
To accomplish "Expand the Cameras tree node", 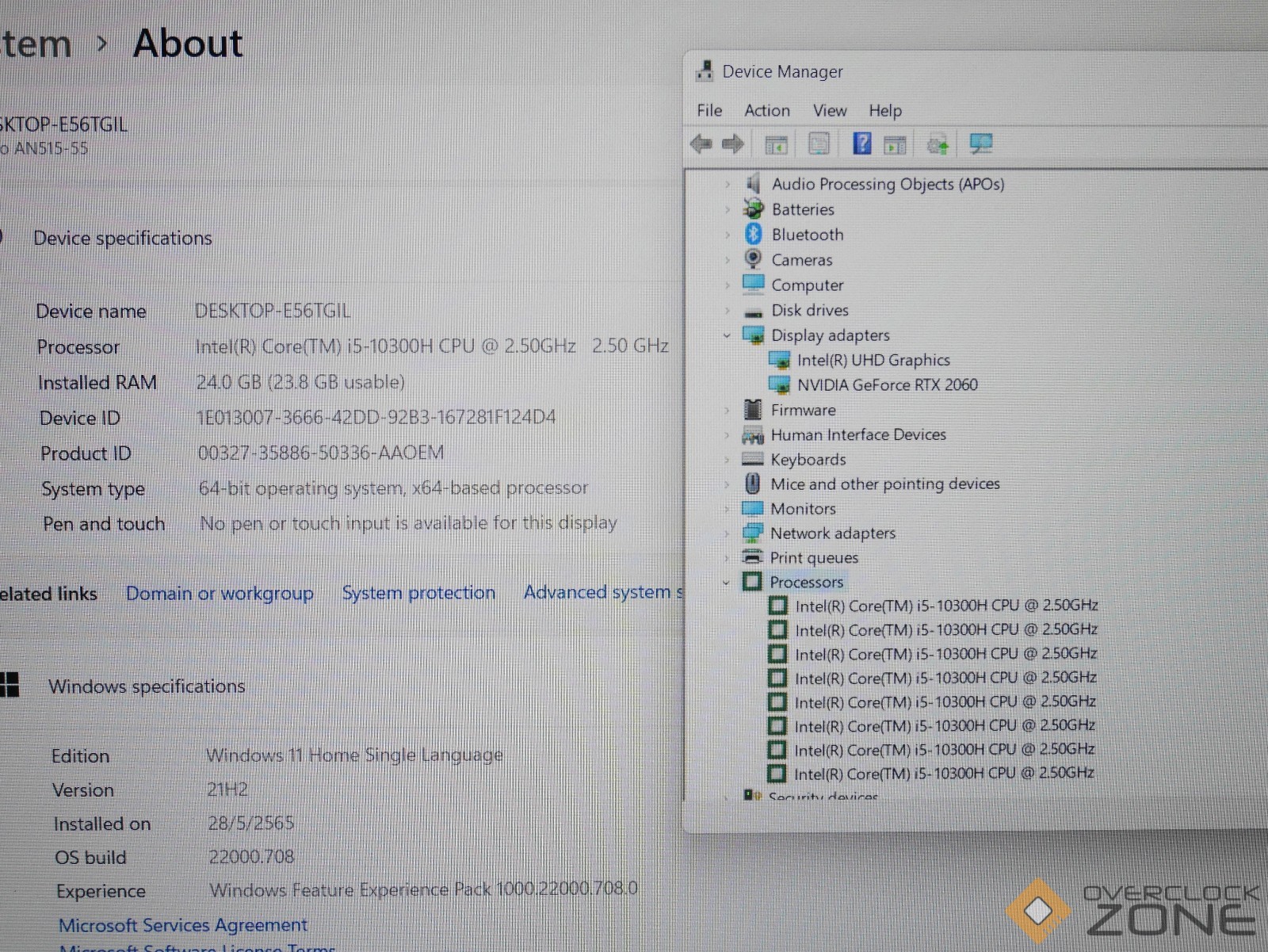I will pyautogui.click(x=727, y=260).
